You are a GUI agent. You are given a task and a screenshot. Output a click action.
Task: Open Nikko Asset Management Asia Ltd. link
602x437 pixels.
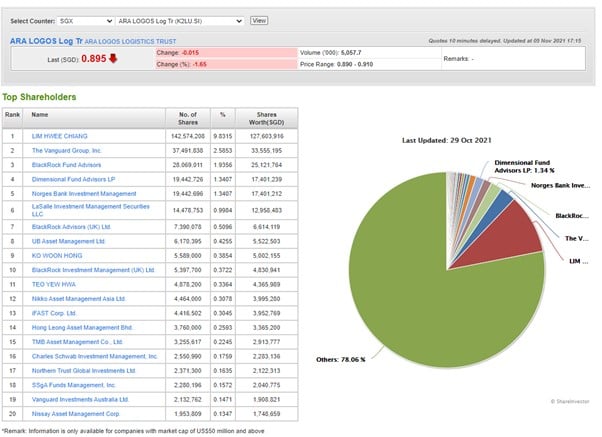79,299
